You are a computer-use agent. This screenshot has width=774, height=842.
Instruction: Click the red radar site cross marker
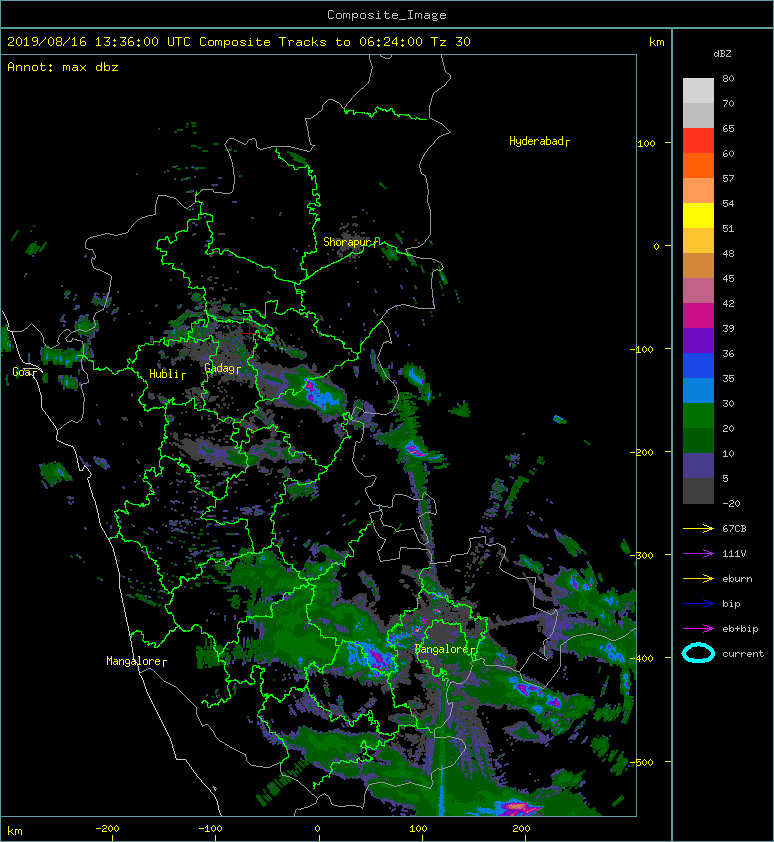249,333
